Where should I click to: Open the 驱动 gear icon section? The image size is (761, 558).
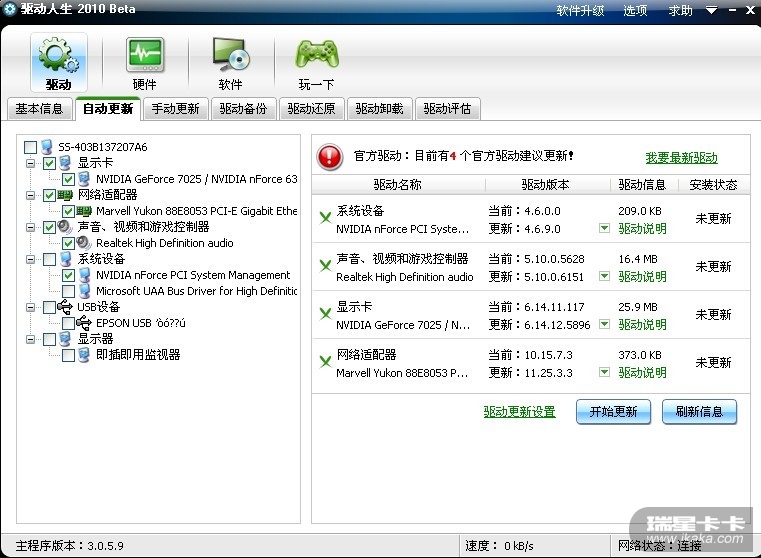[59, 62]
